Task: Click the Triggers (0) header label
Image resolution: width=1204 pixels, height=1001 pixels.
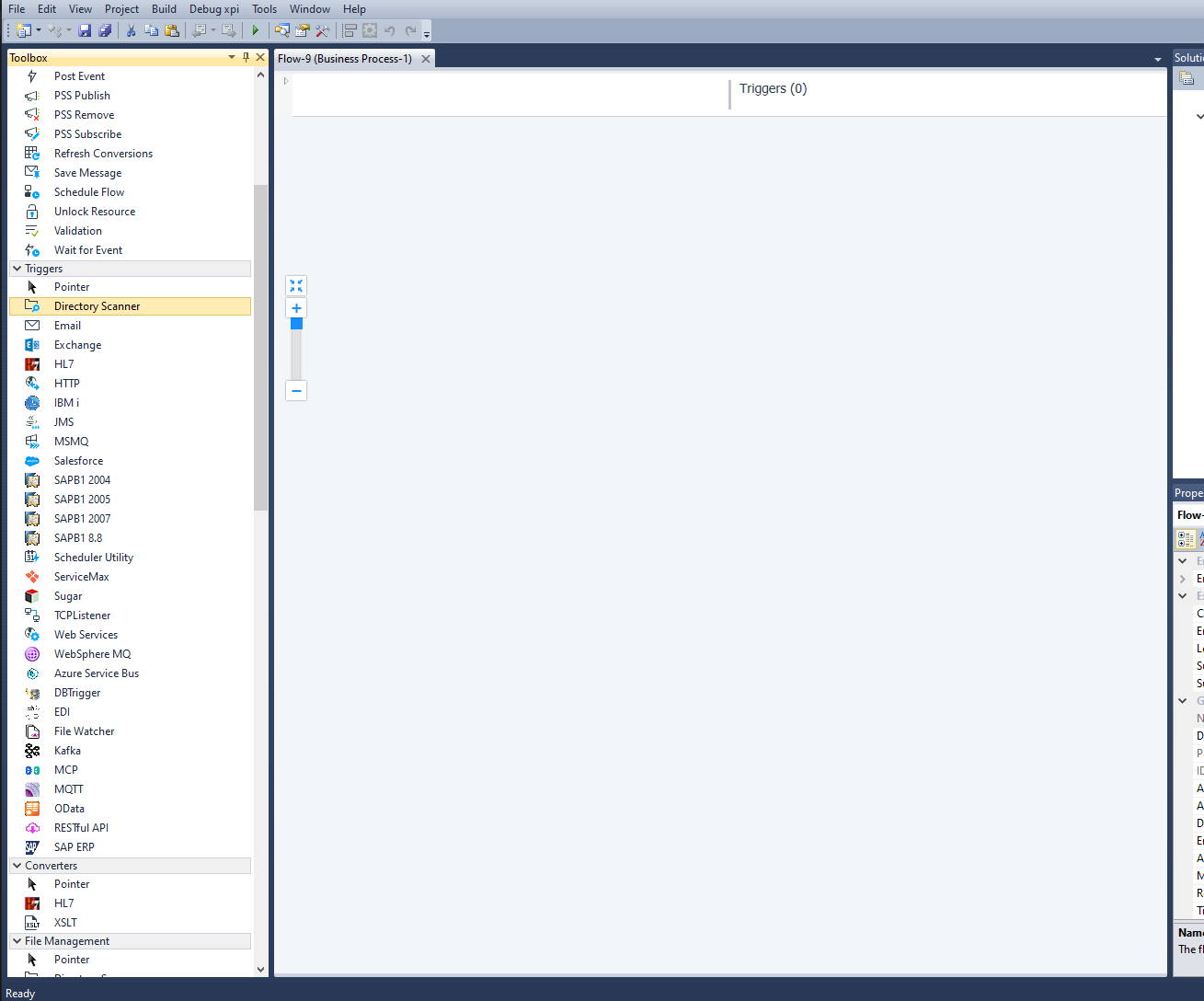Action: pos(773,88)
